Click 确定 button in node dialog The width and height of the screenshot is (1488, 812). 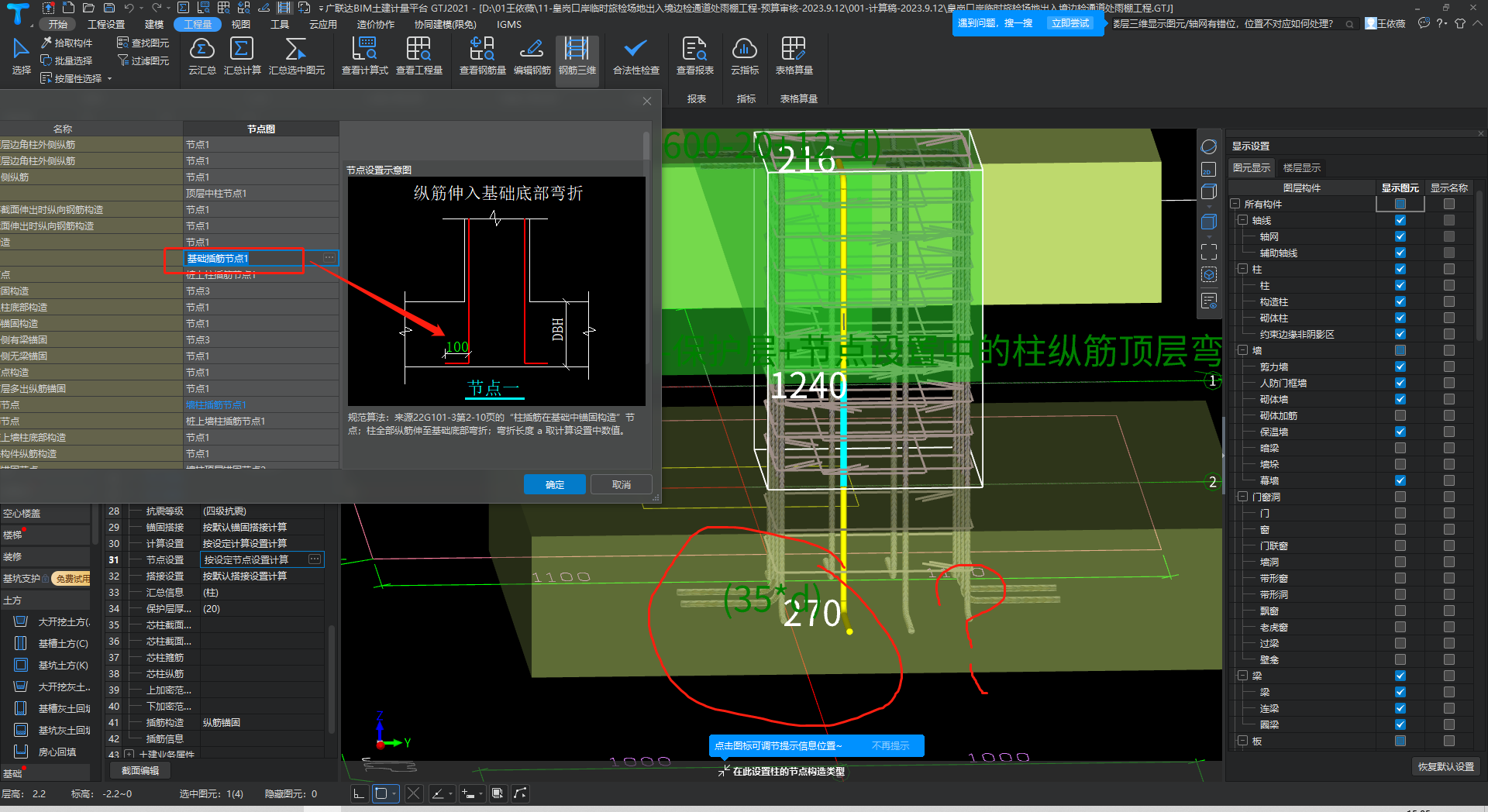[555, 484]
